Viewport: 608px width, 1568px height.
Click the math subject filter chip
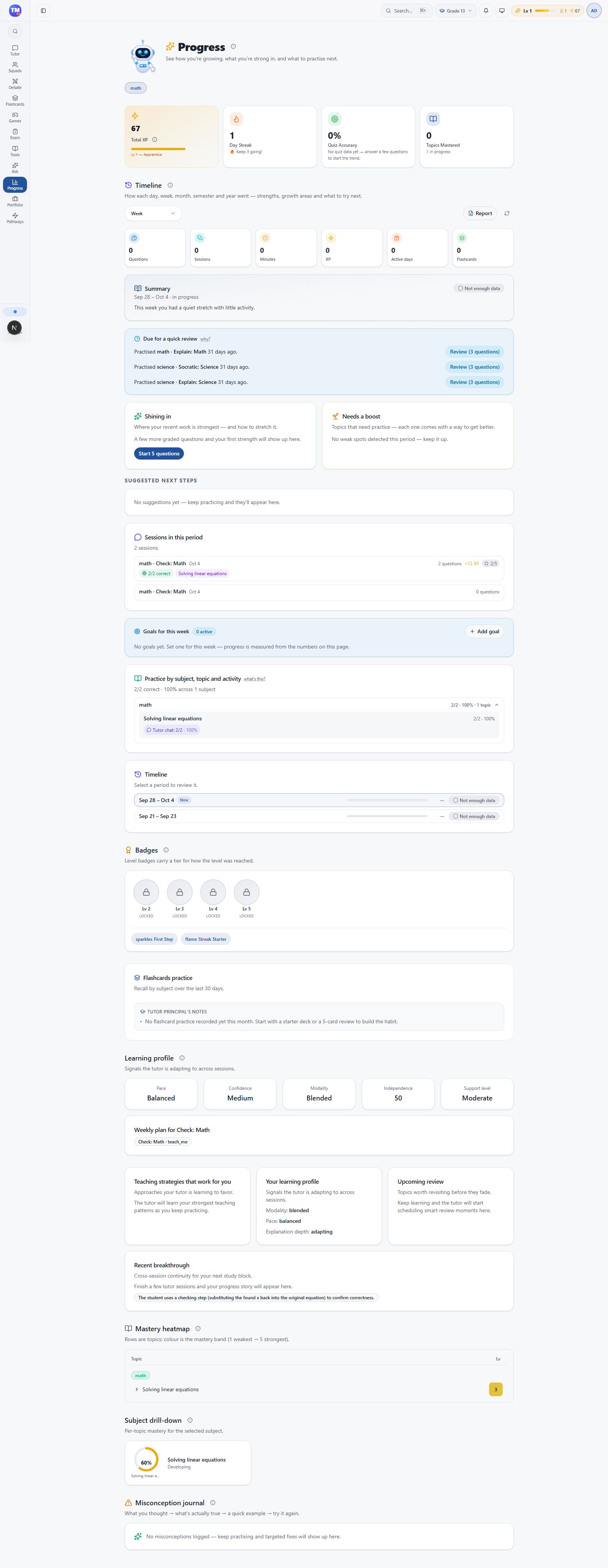(136, 88)
